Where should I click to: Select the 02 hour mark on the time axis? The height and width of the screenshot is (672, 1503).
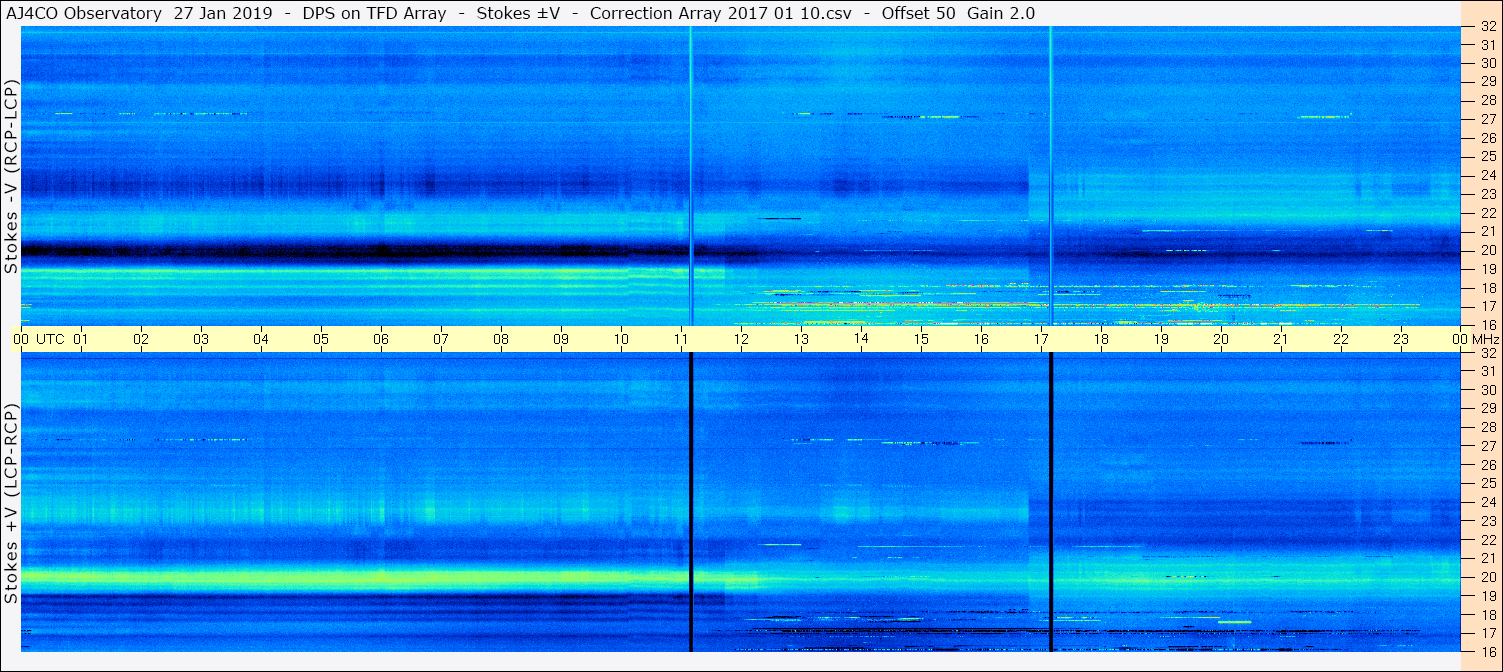(142, 339)
